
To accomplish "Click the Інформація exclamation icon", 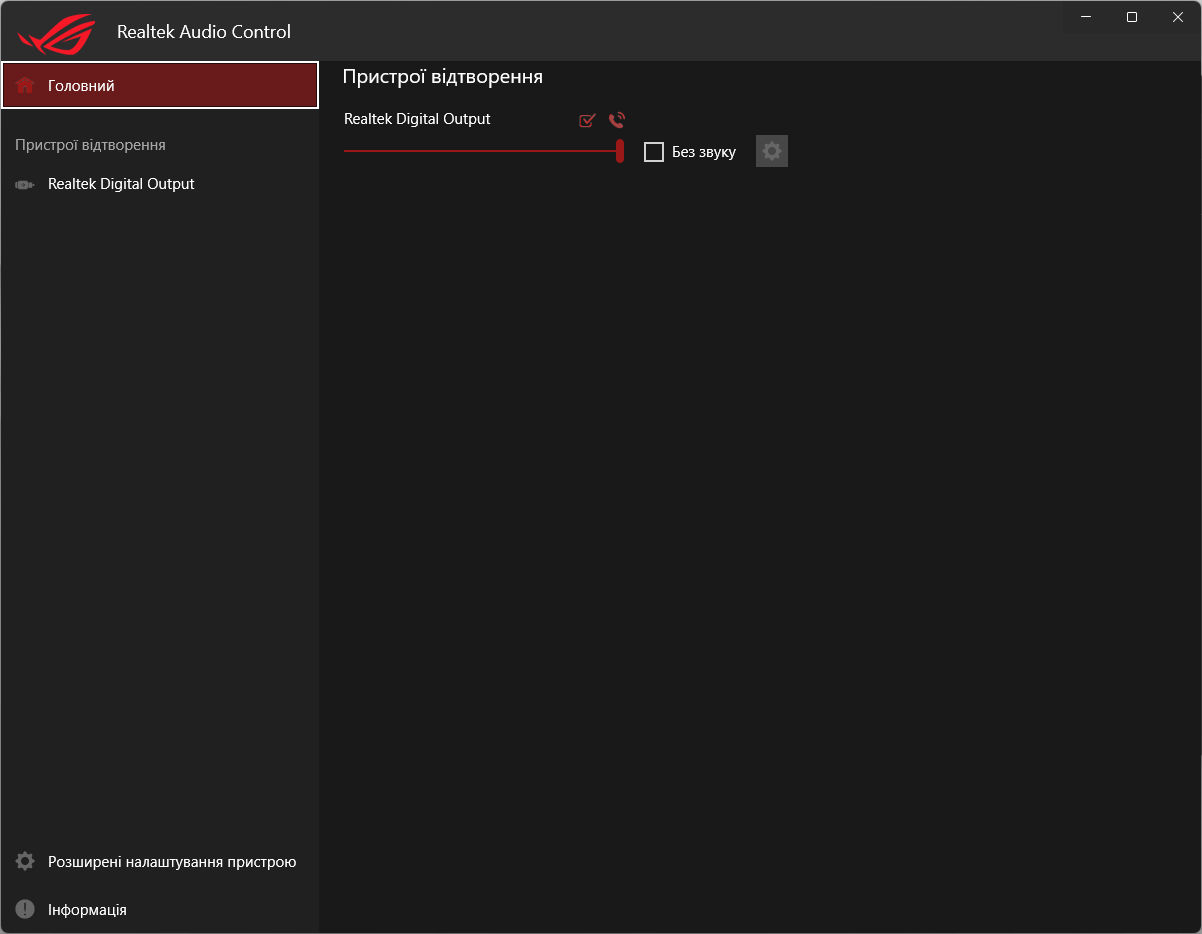I will (x=25, y=909).
